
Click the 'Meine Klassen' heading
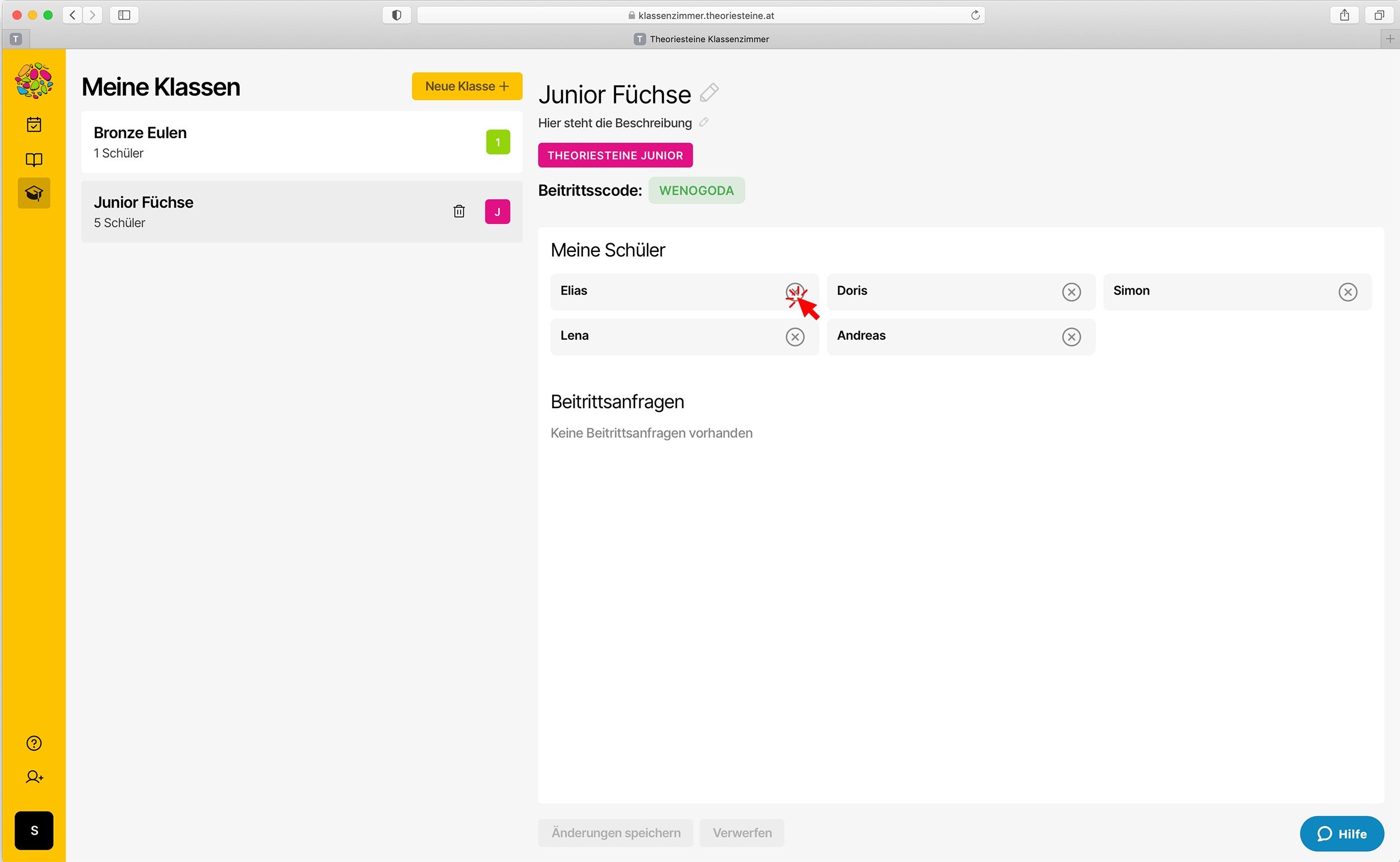pos(161,87)
